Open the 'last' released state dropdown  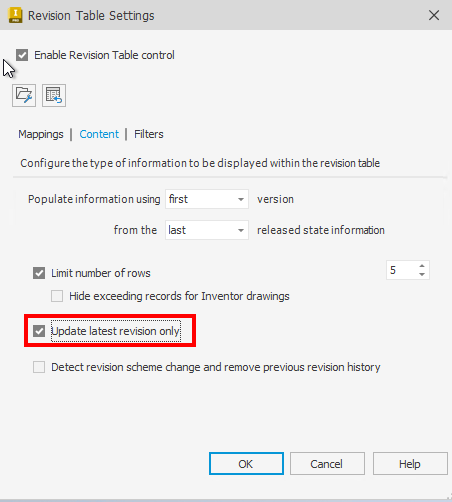pos(207,230)
